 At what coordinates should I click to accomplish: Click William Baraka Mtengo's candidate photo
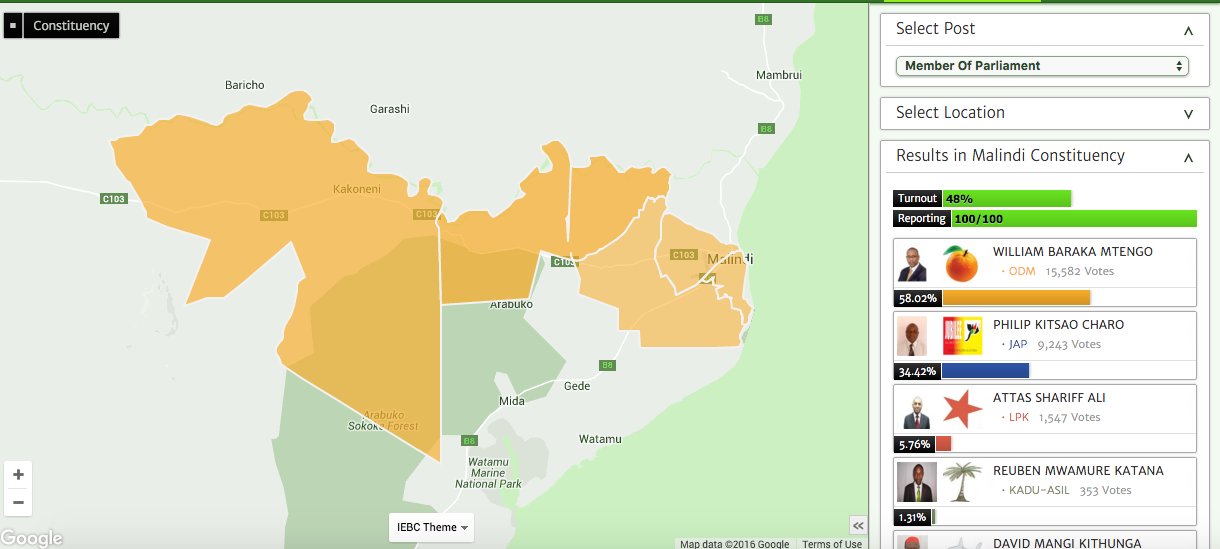tap(911, 263)
